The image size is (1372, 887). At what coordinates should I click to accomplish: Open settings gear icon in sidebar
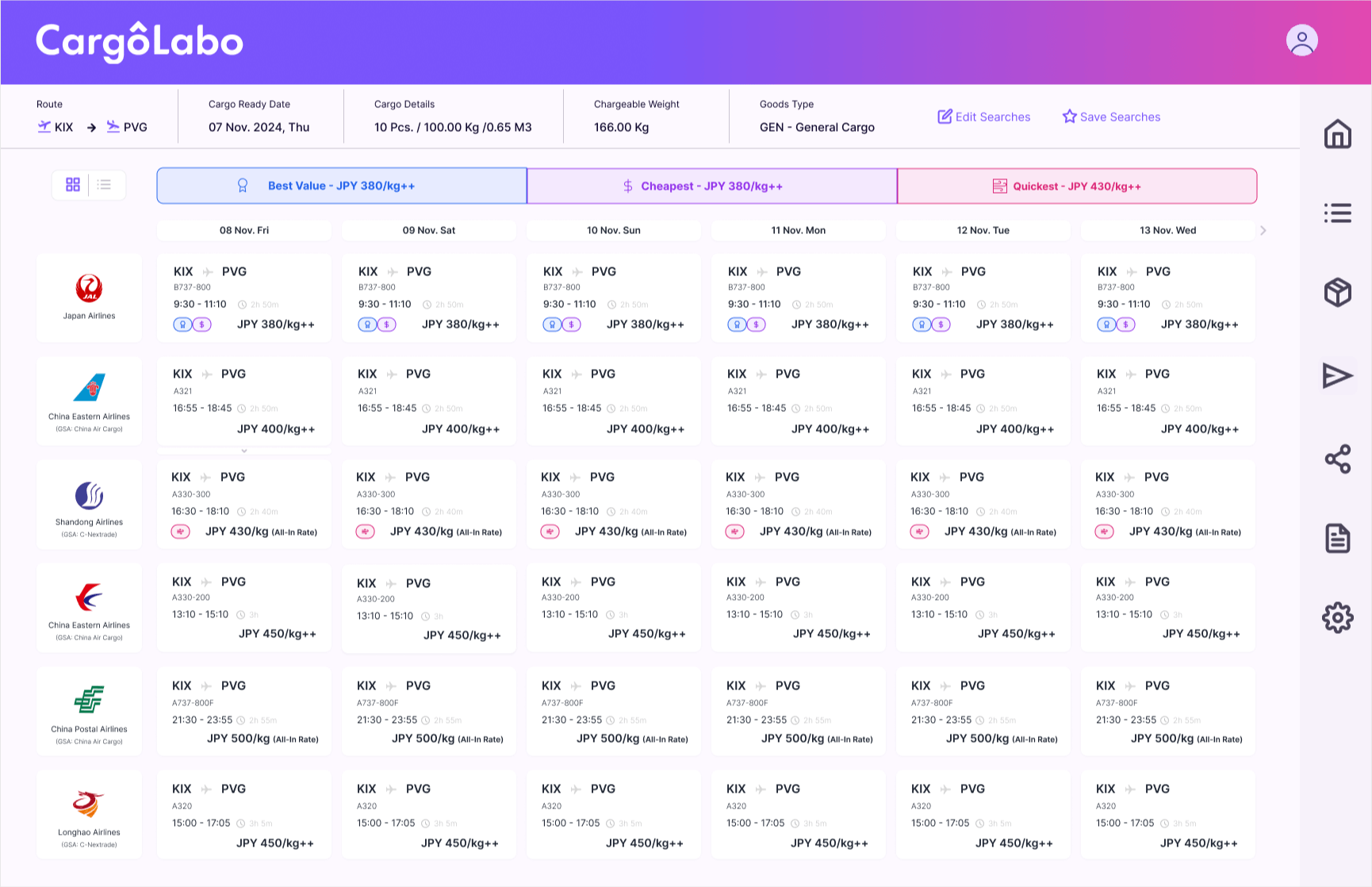1337,617
